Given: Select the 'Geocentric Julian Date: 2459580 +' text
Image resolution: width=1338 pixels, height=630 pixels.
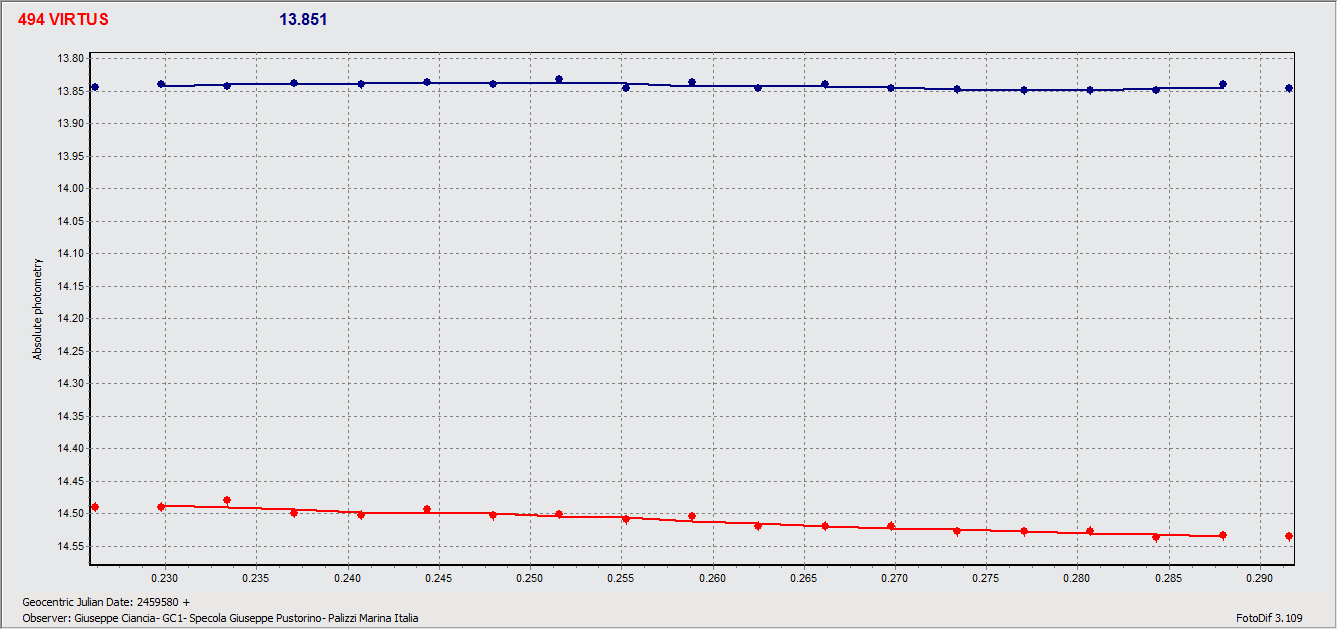Looking at the screenshot, I should click(106, 602).
